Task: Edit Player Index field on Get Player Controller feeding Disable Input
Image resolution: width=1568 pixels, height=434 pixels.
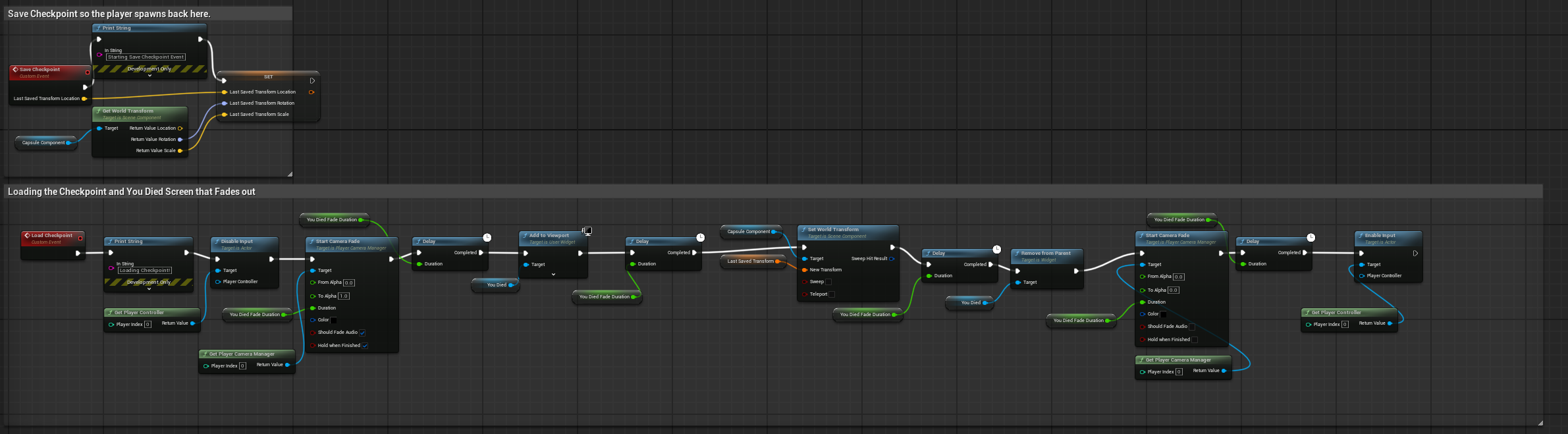Action: point(148,324)
